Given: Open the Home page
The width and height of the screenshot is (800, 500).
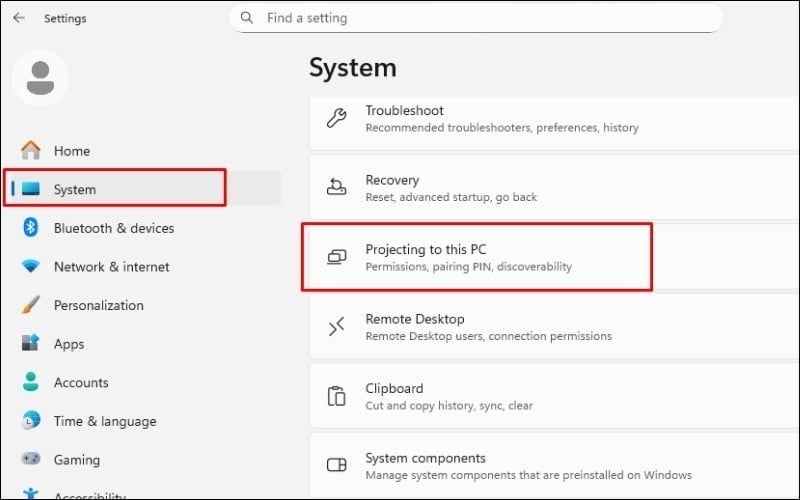Looking at the screenshot, I should 142,151.
